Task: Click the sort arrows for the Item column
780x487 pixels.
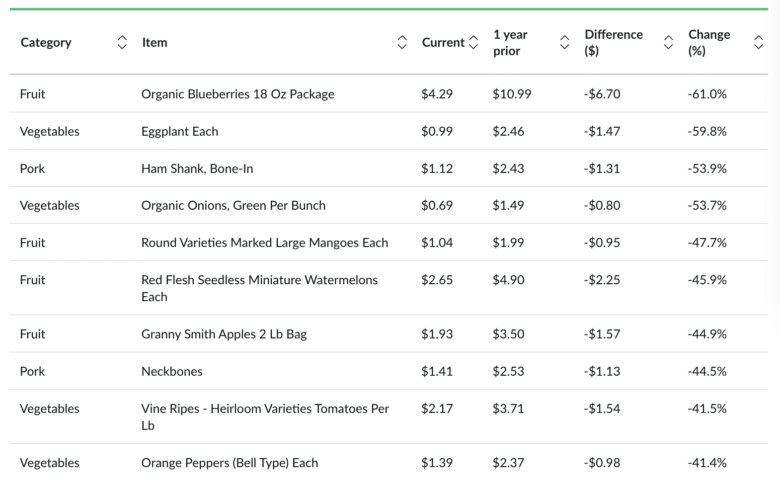Action: pos(402,42)
